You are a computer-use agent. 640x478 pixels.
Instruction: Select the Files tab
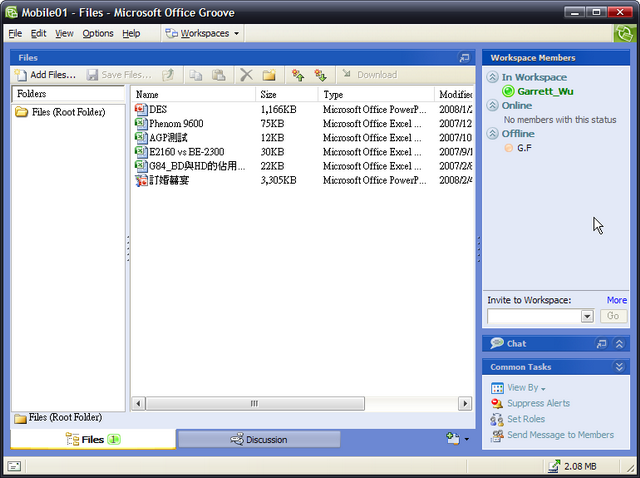coord(93,440)
